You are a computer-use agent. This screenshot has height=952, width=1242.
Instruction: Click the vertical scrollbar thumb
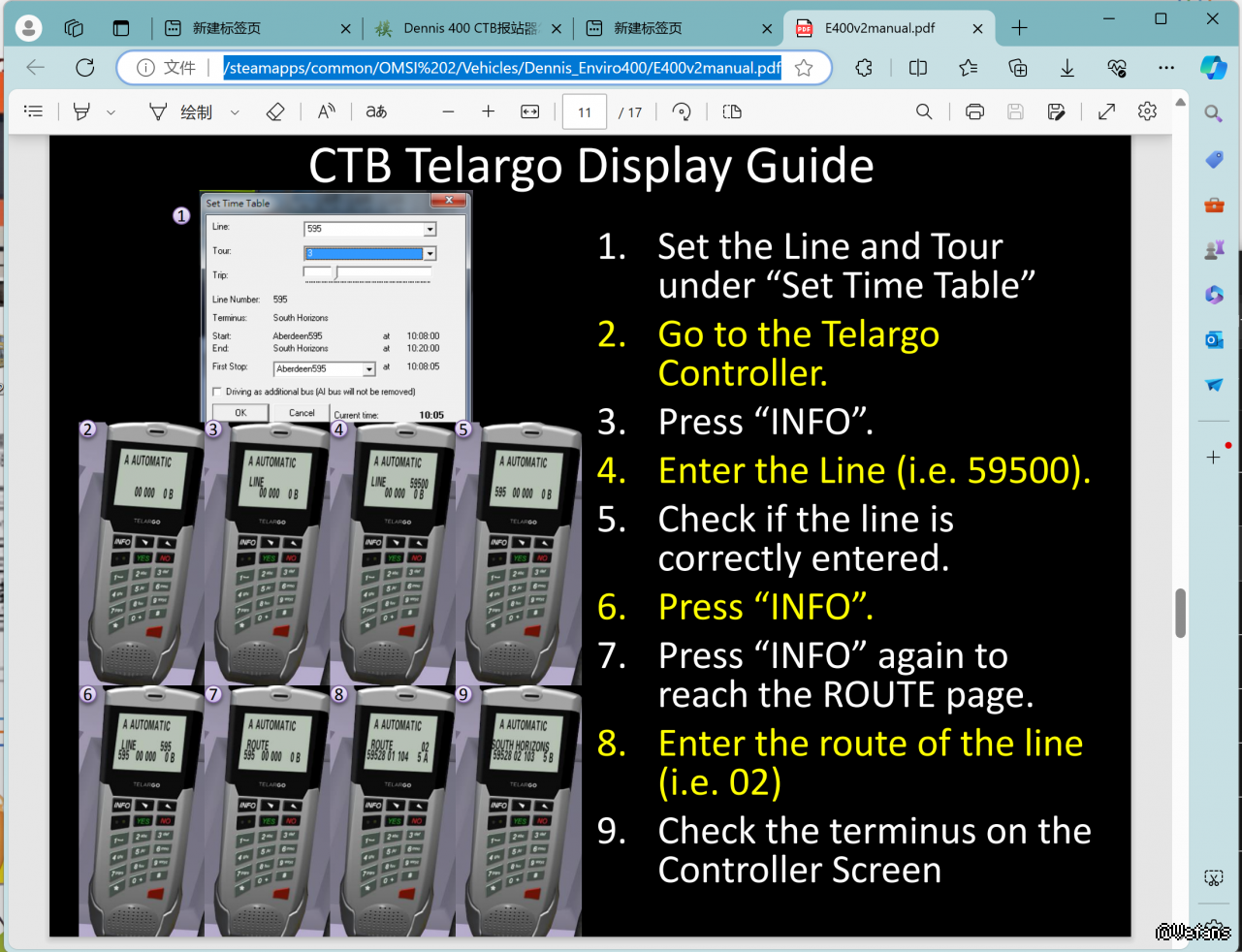tap(1180, 613)
